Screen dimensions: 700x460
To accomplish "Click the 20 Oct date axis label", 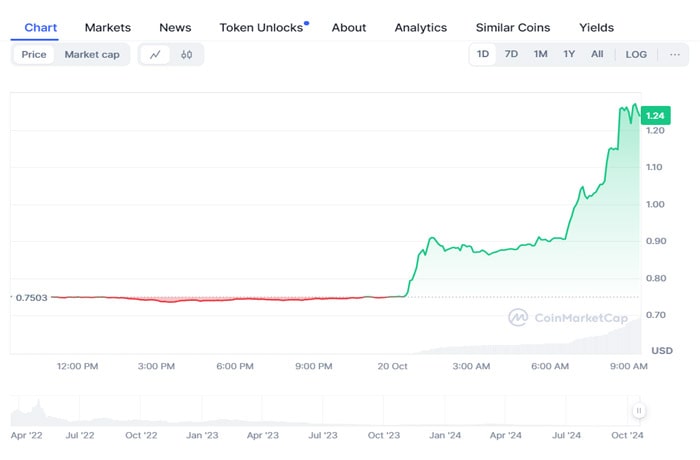I will point(392,366).
